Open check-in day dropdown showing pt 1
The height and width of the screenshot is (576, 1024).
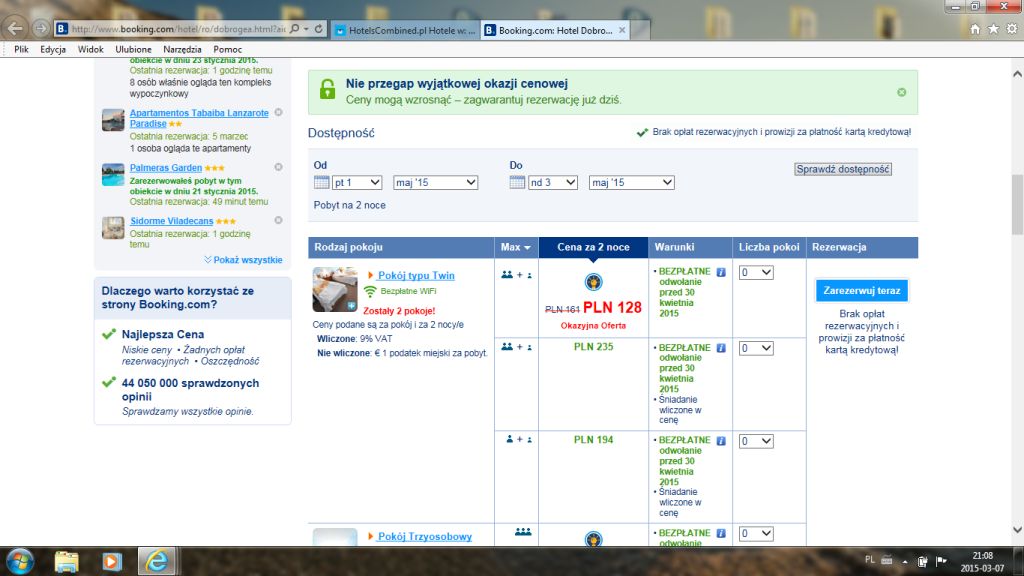point(357,182)
